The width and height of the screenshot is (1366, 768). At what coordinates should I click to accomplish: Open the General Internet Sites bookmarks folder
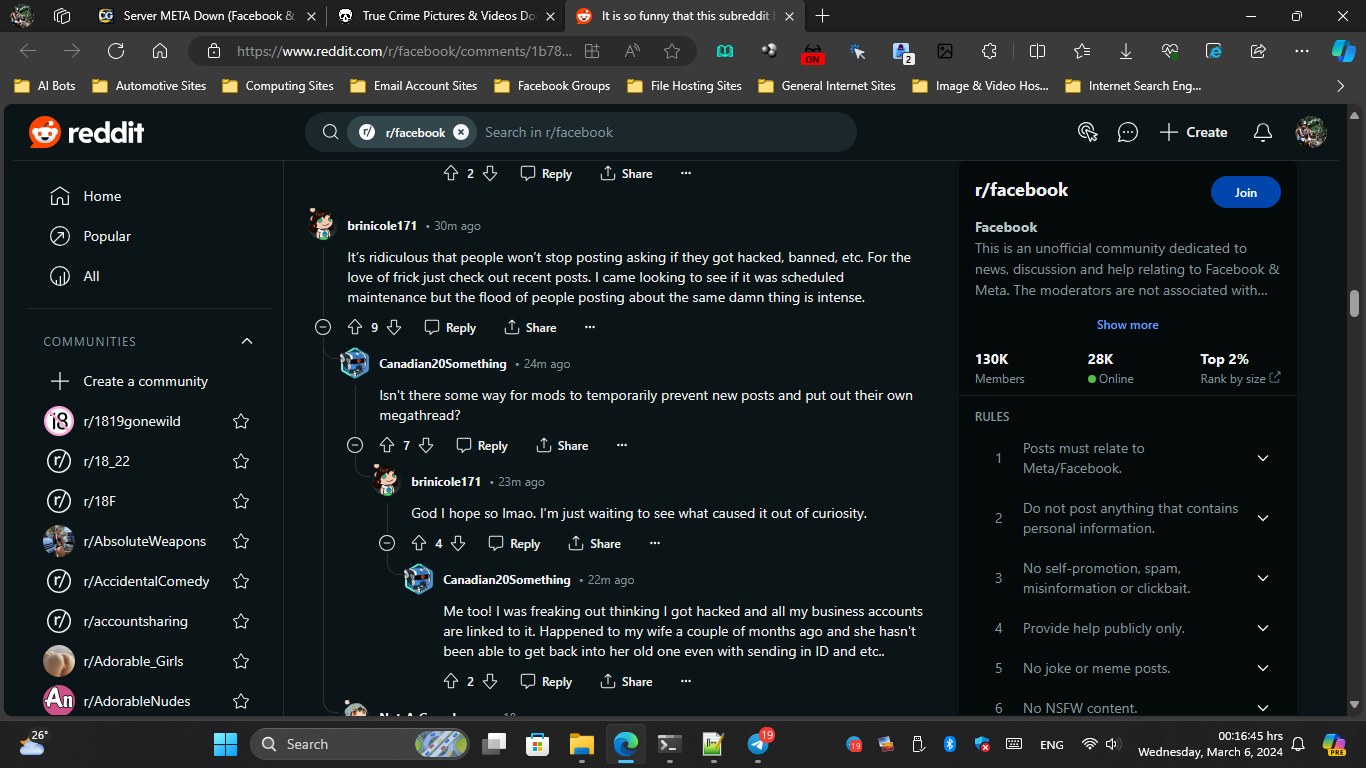click(827, 86)
